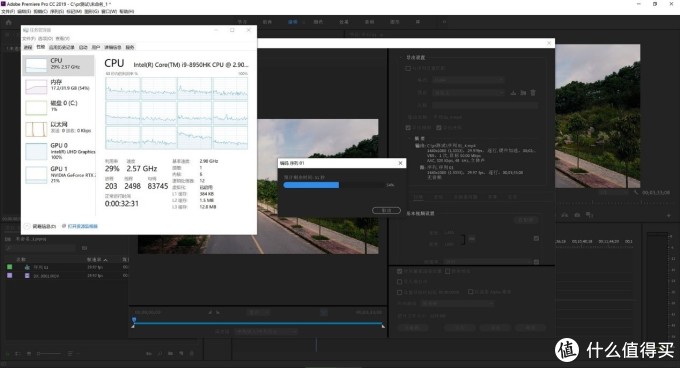
Task: Click the export preview playhead marker
Action: click(134, 320)
